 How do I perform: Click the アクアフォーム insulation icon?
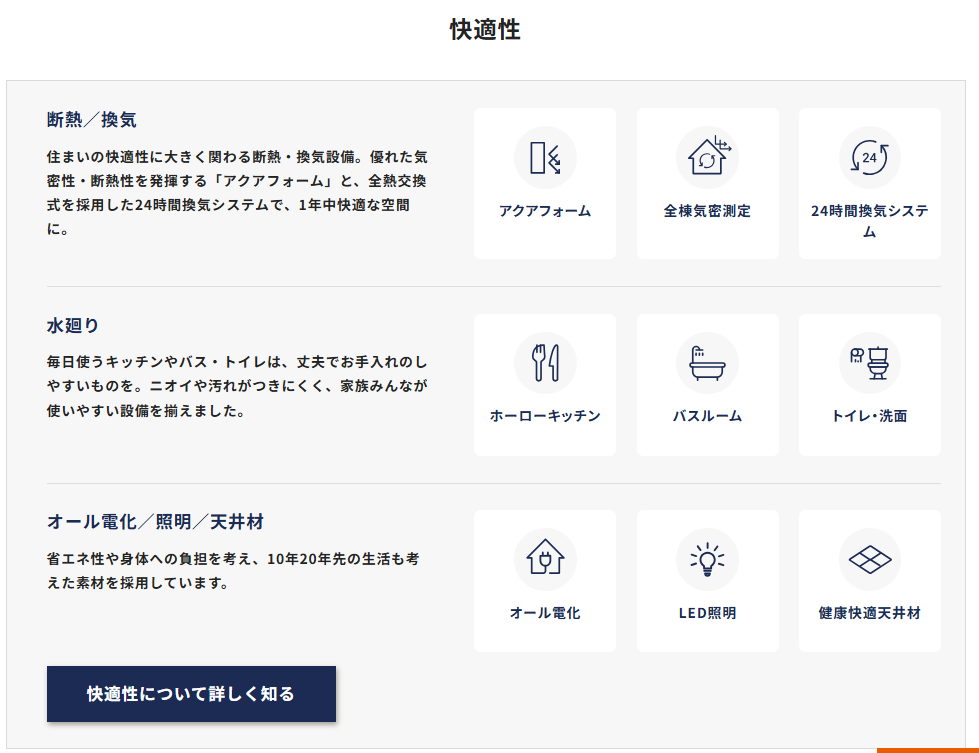click(545, 158)
